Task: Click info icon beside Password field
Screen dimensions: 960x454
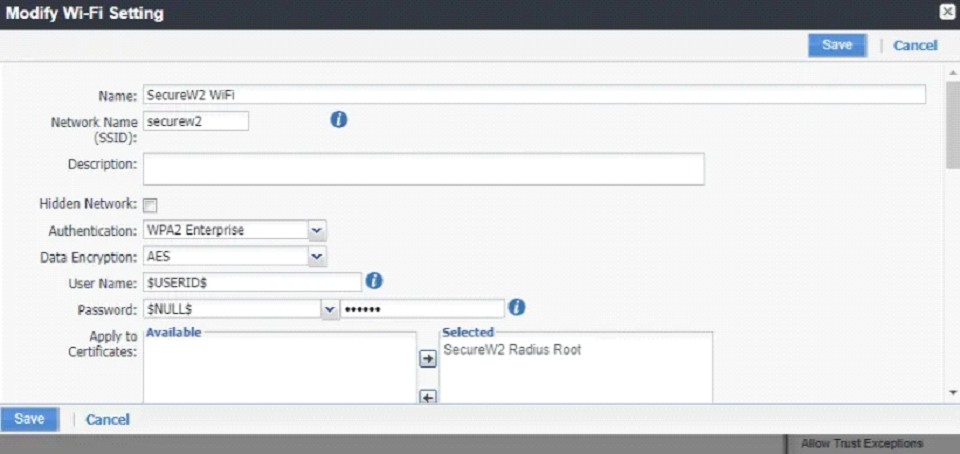Action: (517, 307)
